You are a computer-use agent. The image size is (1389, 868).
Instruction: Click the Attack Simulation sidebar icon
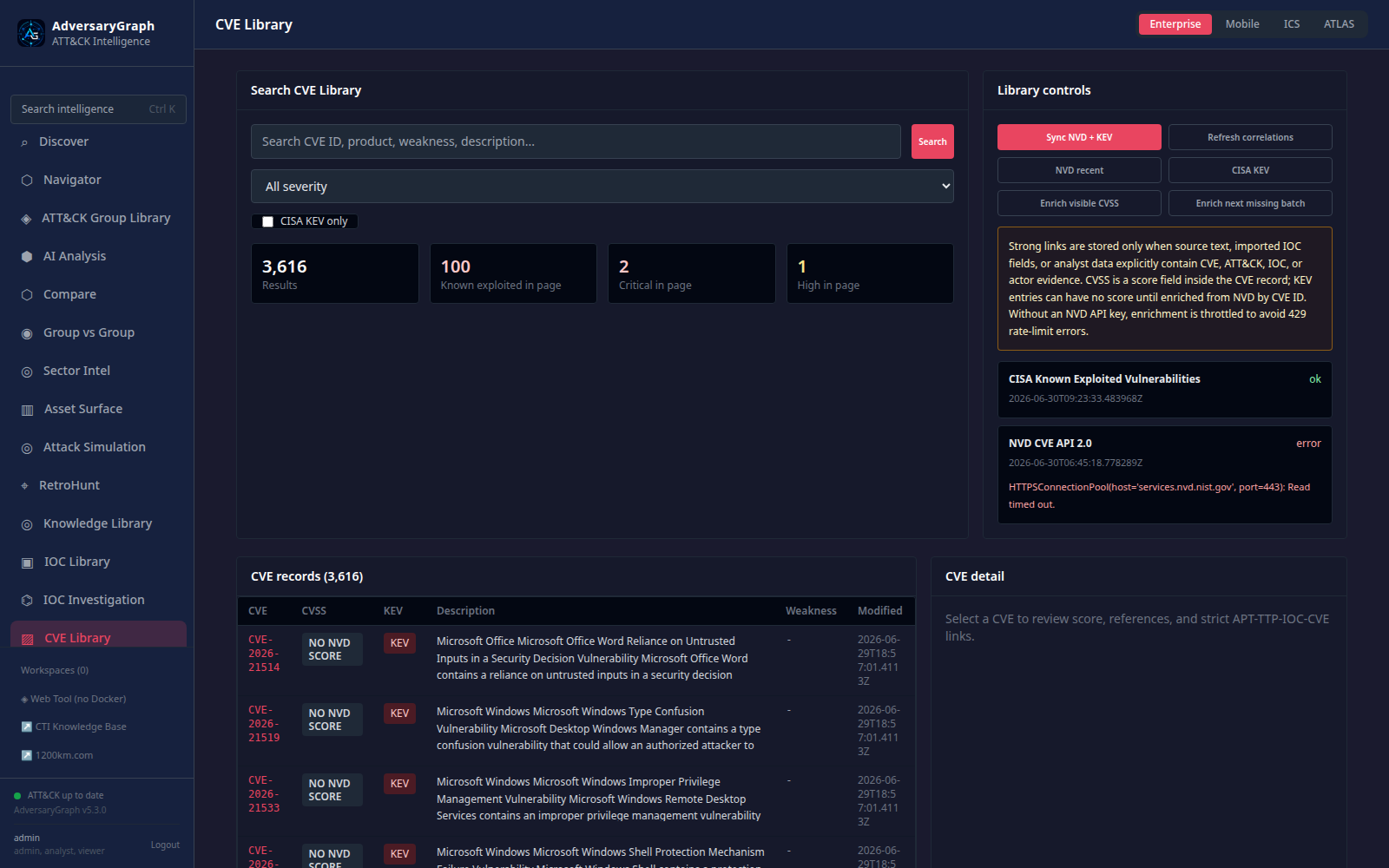pos(27,448)
